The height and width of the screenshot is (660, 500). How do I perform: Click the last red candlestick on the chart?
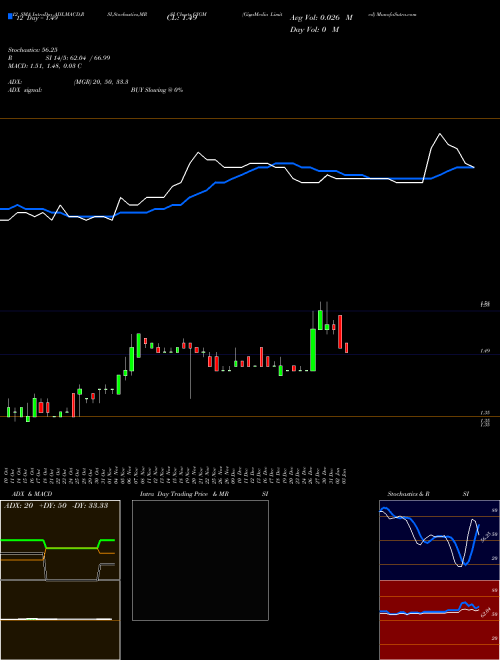point(346,348)
